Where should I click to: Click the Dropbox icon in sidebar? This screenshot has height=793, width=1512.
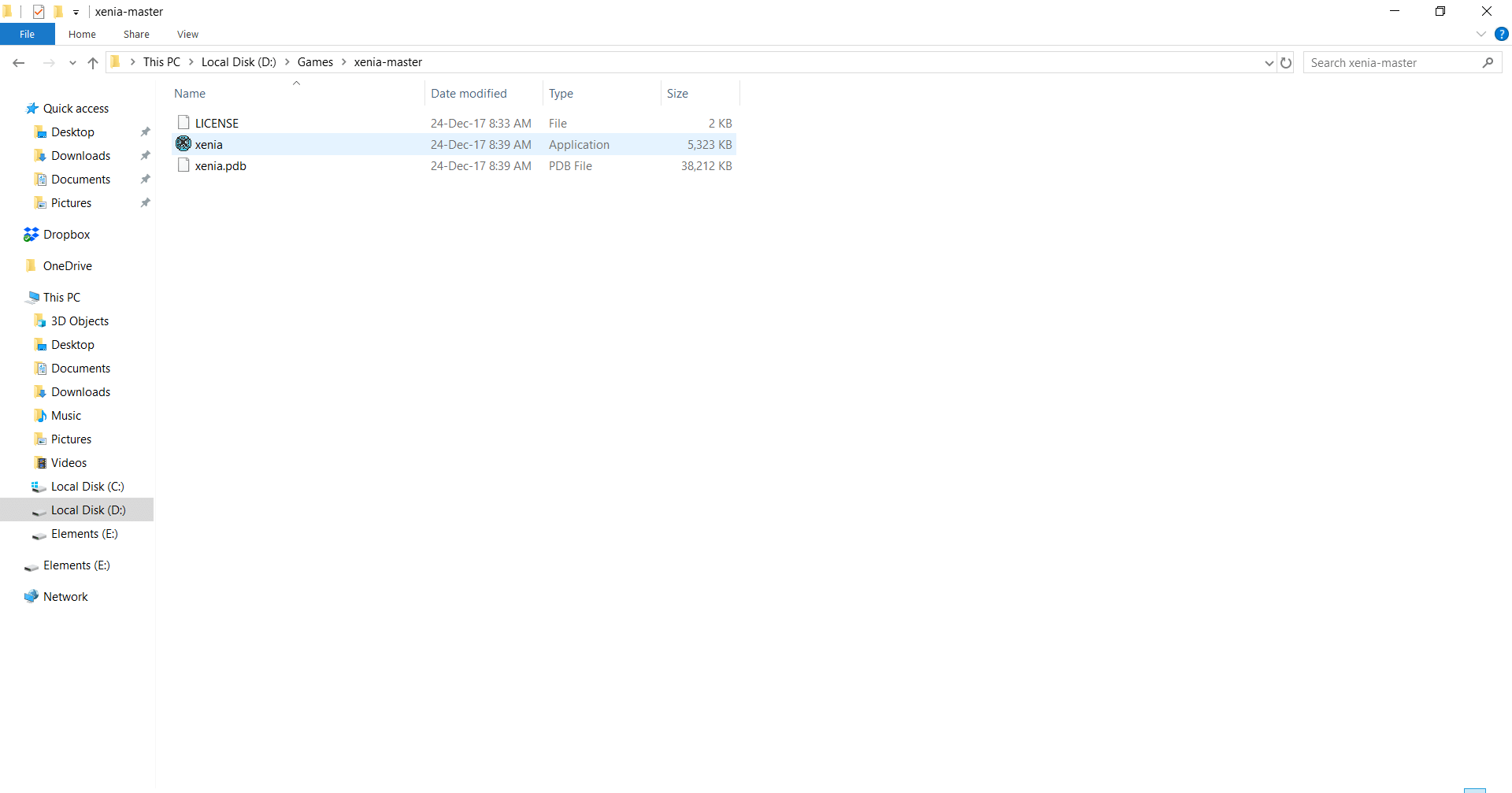pyautogui.click(x=31, y=235)
